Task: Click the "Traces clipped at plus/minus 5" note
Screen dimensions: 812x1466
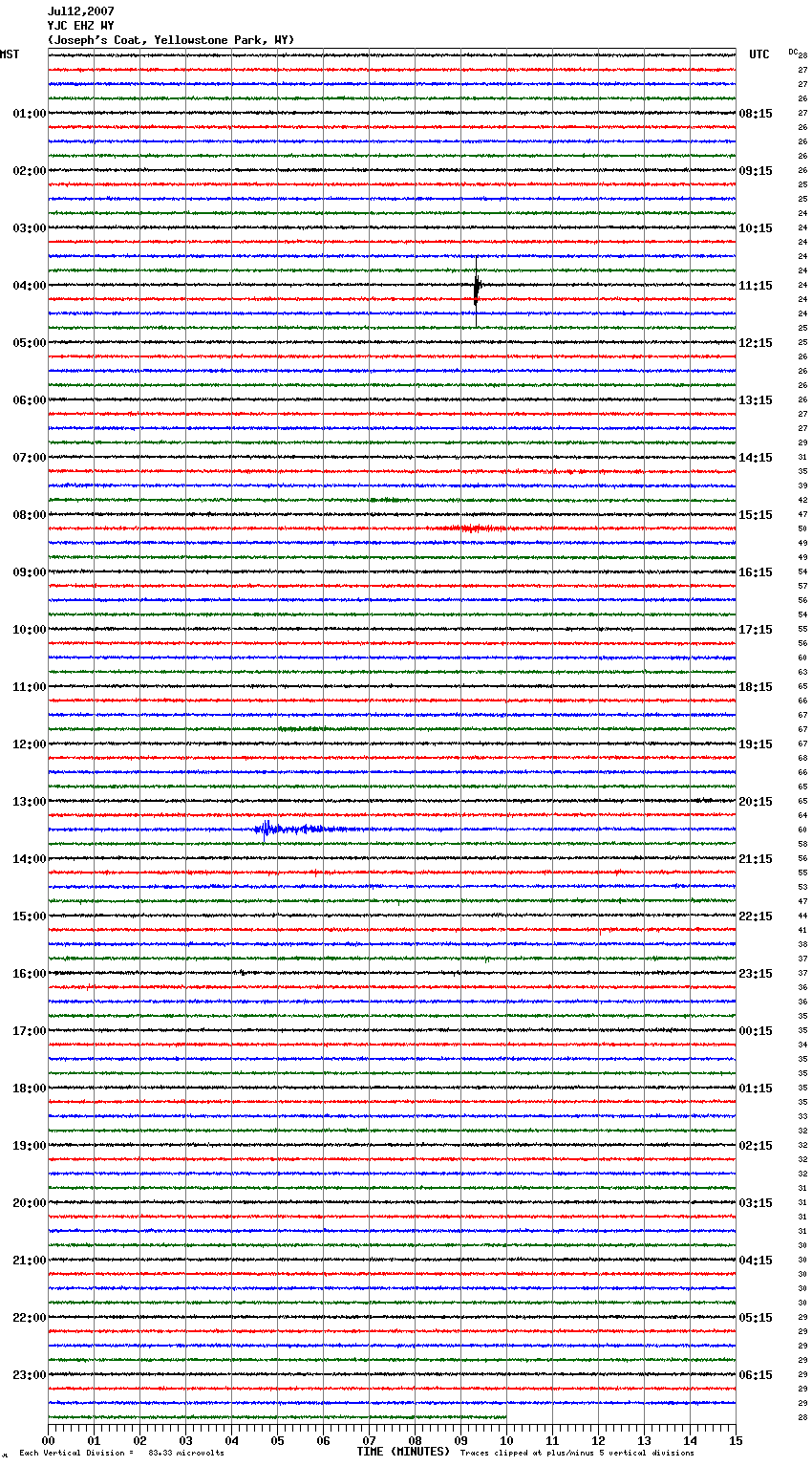Action: click(577, 1453)
